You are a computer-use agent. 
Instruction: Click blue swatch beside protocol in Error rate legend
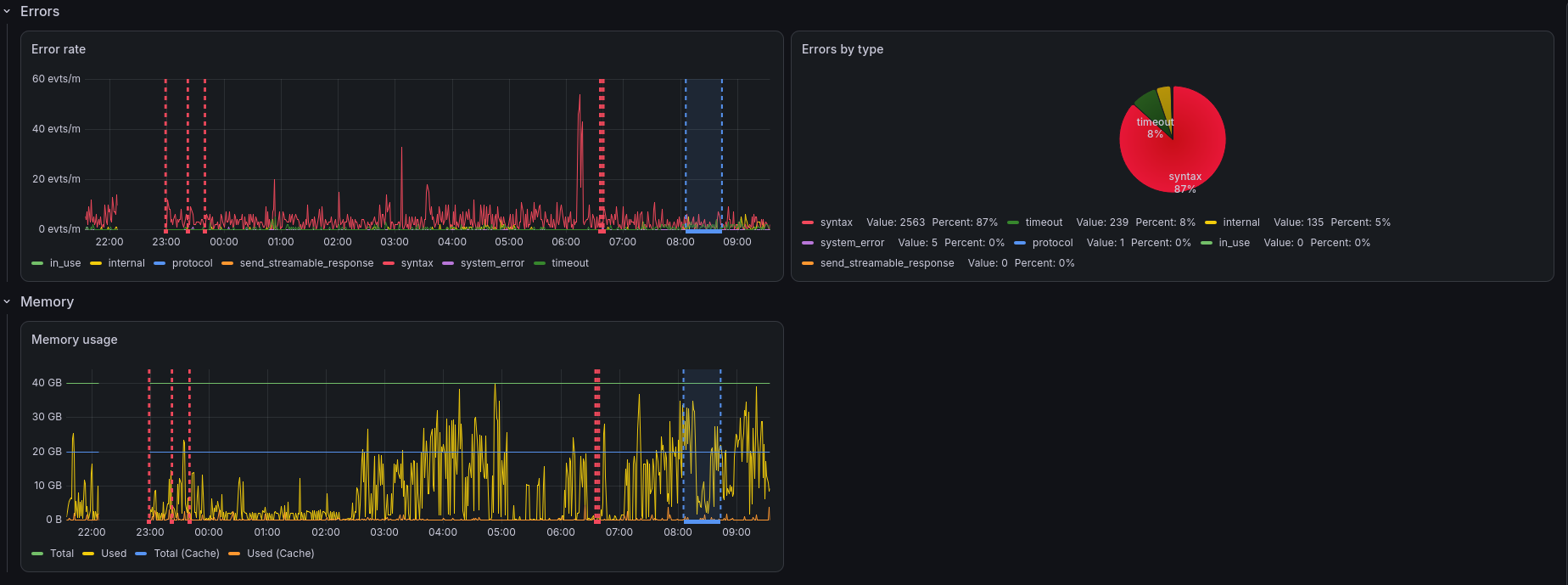point(160,263)
